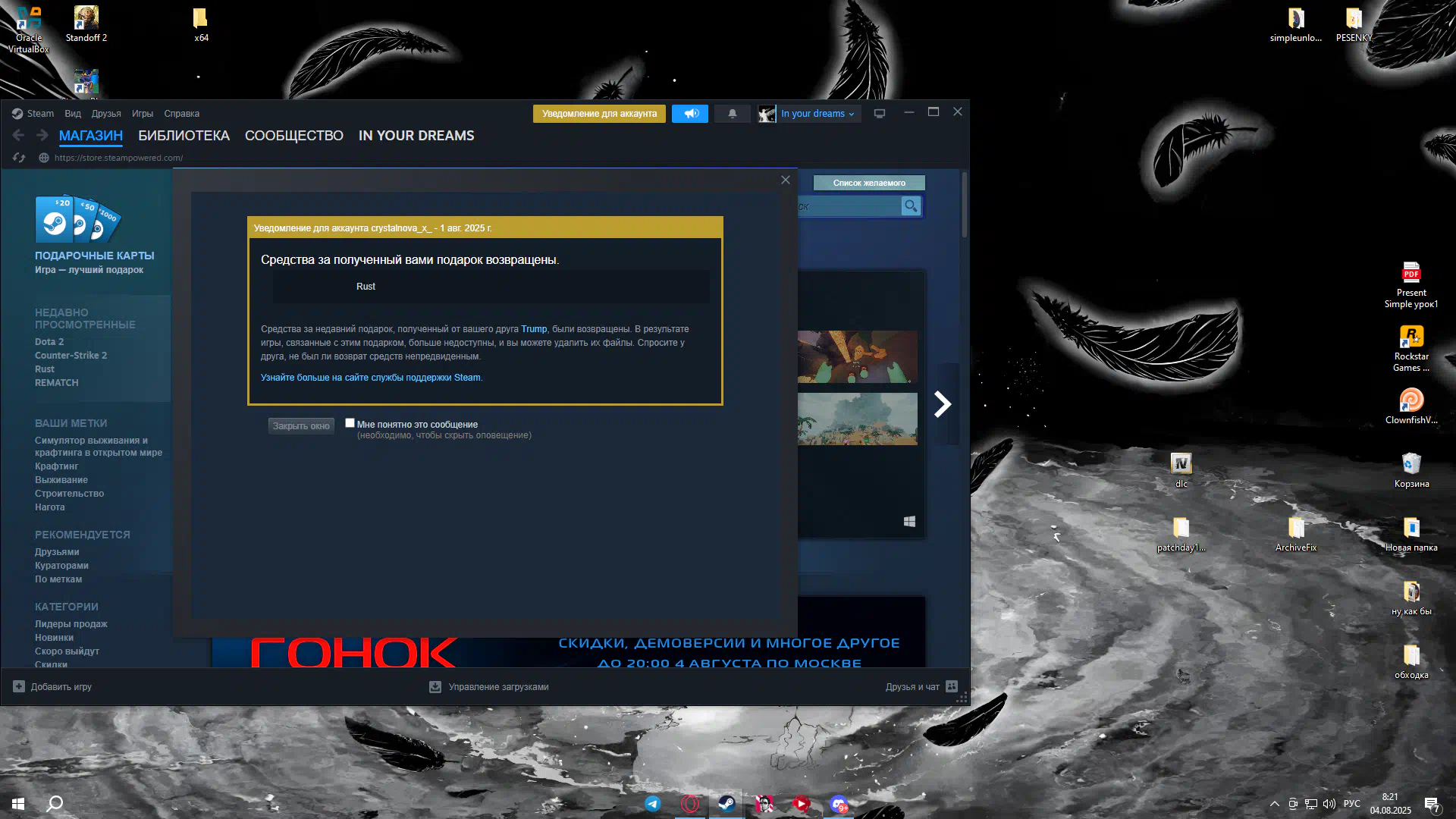Image resolution: width=1456 pixels, height=819 pixels.
Task: Select the Rockstar Games desktop shortcut
Action: (x=1411, y=348)
